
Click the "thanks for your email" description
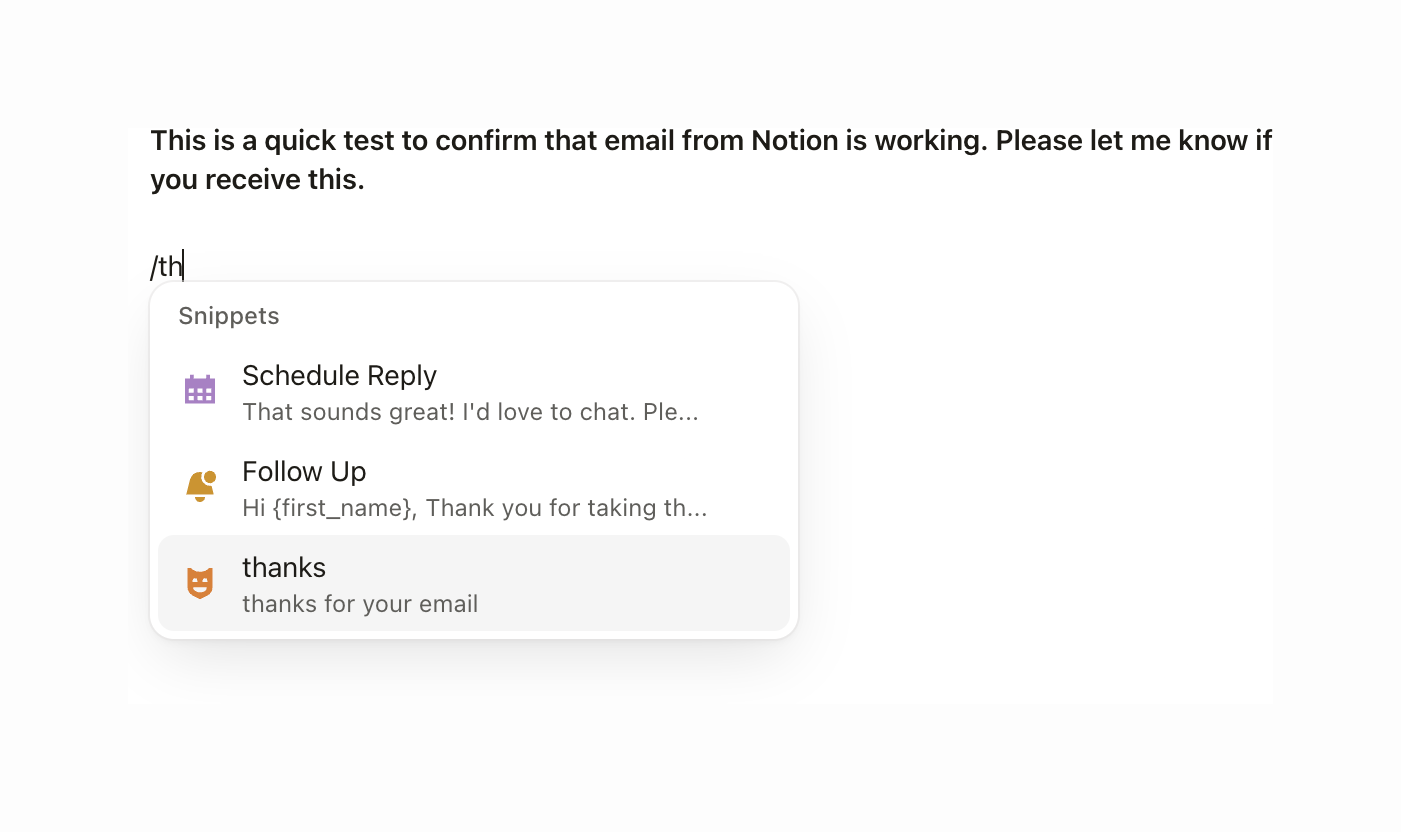tap(360, 604)
